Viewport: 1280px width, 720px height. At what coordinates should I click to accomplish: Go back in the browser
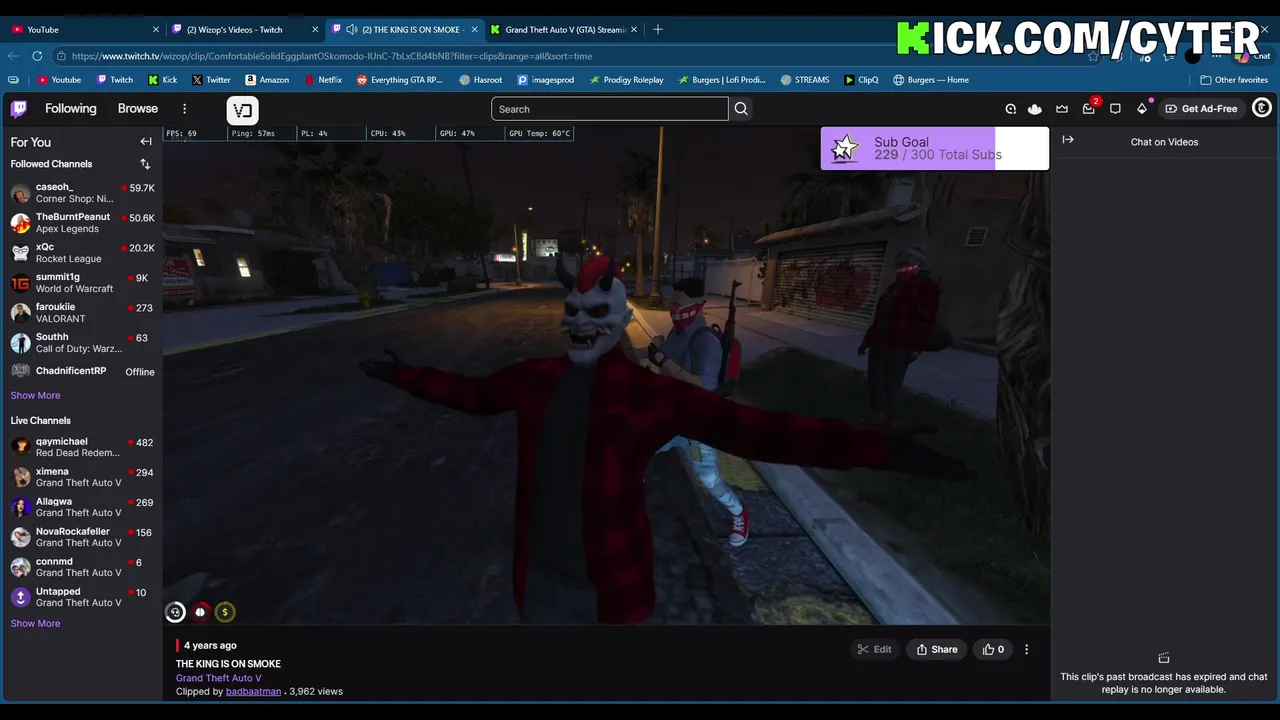[x=12, y=56]
